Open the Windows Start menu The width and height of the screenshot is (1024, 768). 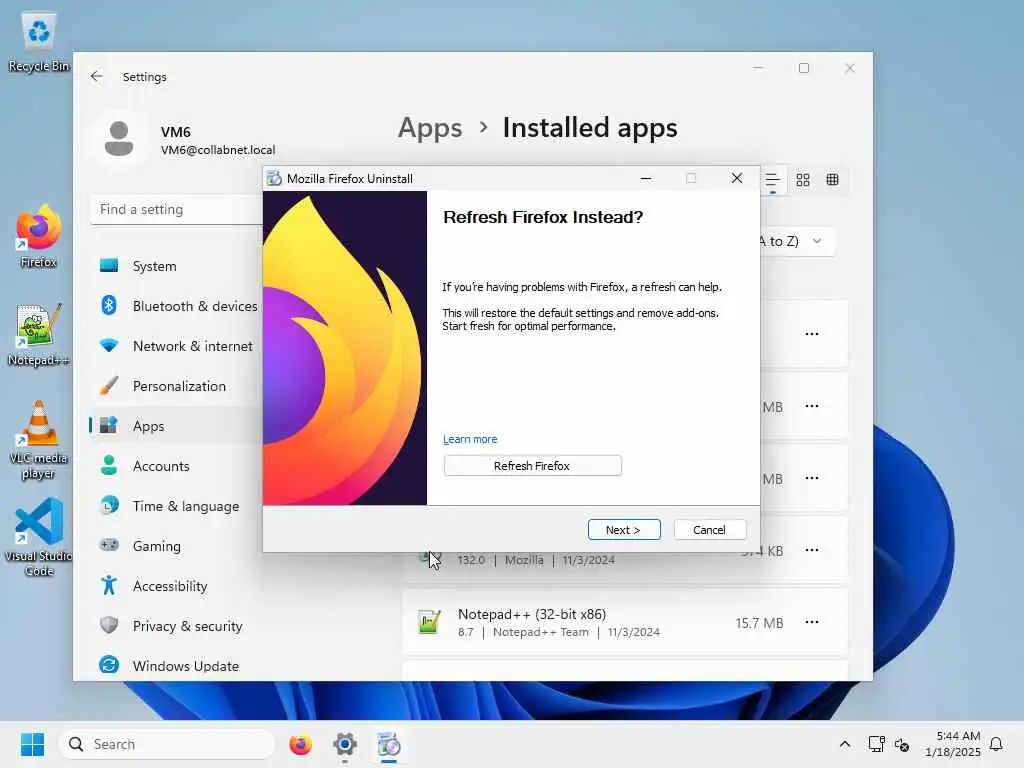click(33, 744)
